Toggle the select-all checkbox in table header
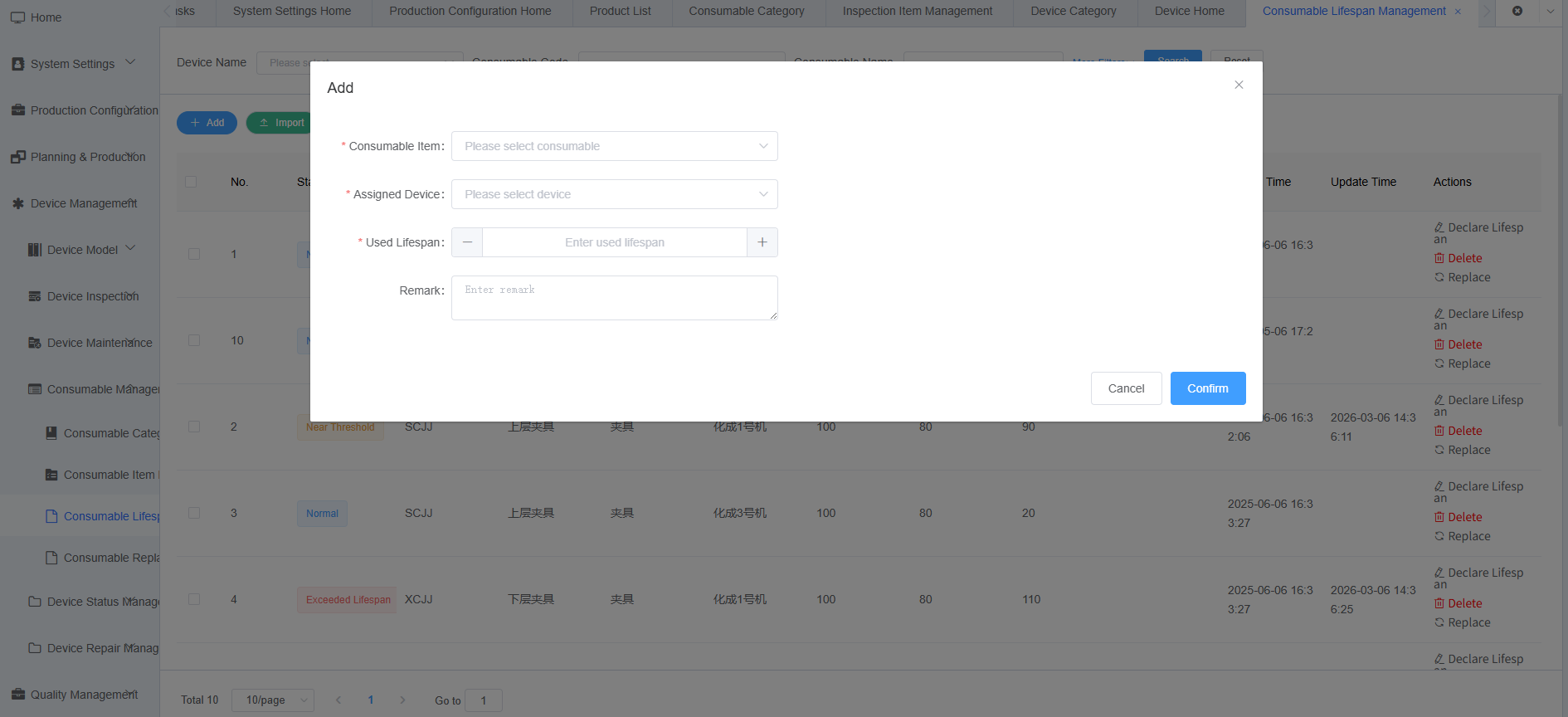The width and height of the screenshot is (1568, 717). (x=191, y=182)
